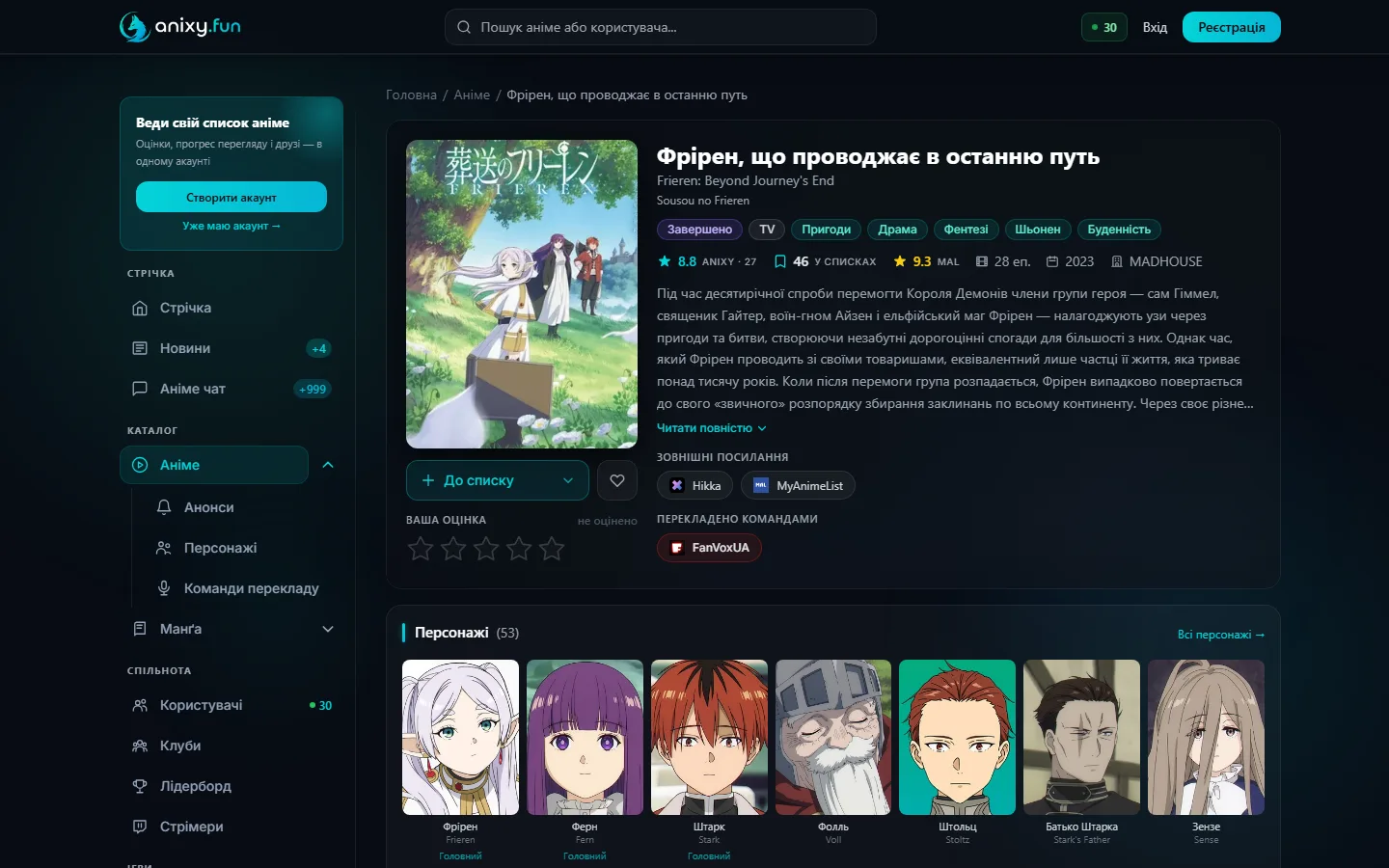Click the Hikka site icon

coord(677,485)
